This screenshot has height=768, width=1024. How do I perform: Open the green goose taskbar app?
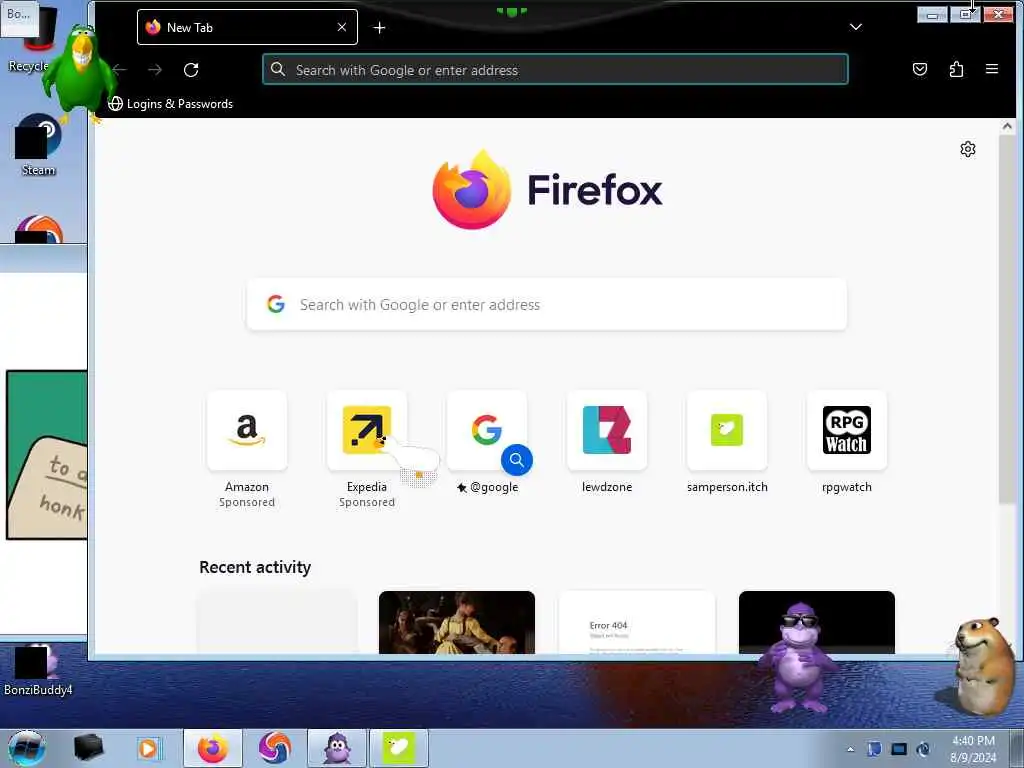[399, 748]
